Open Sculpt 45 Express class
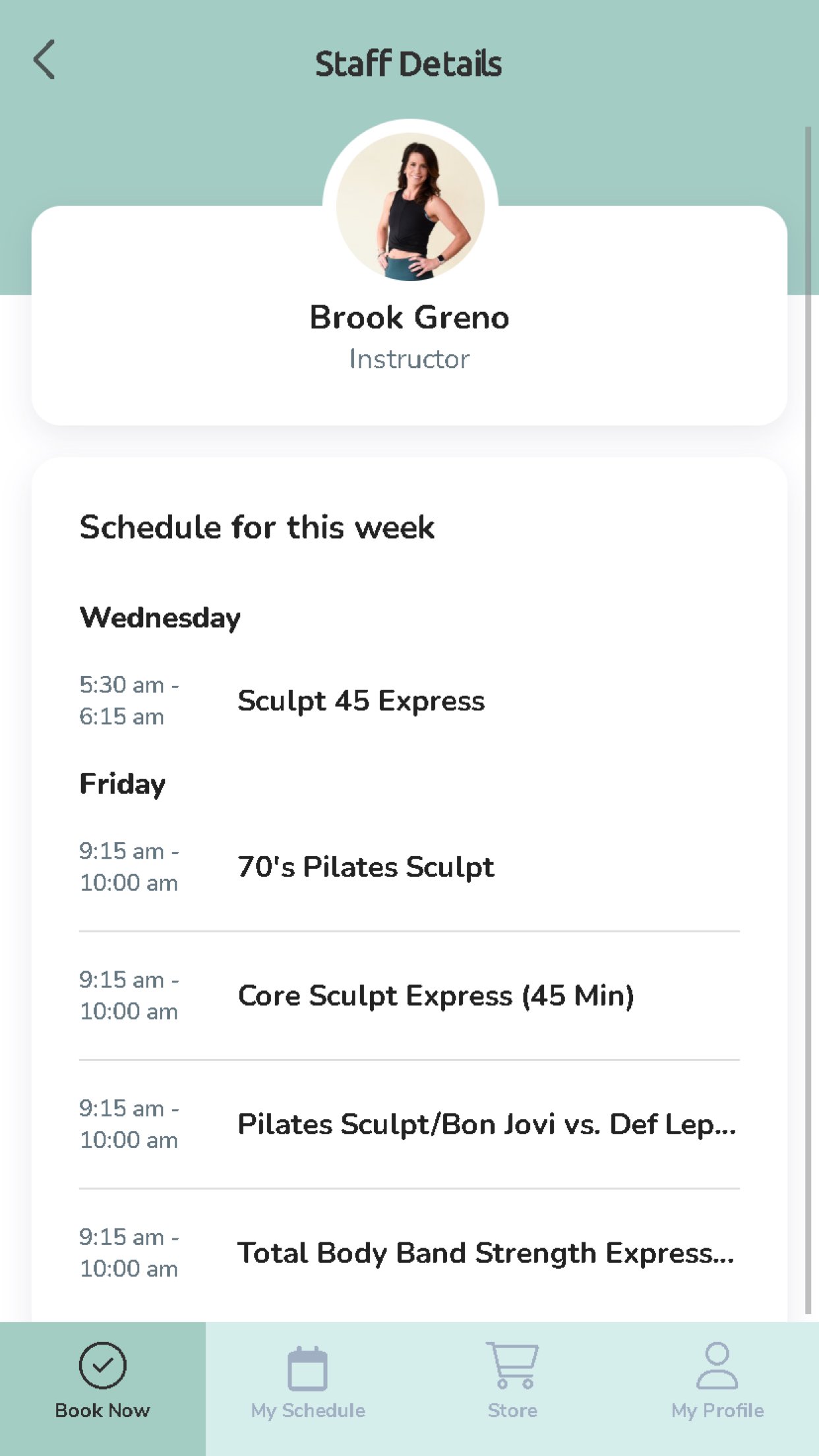819x1456 pixels. (361, 701)
